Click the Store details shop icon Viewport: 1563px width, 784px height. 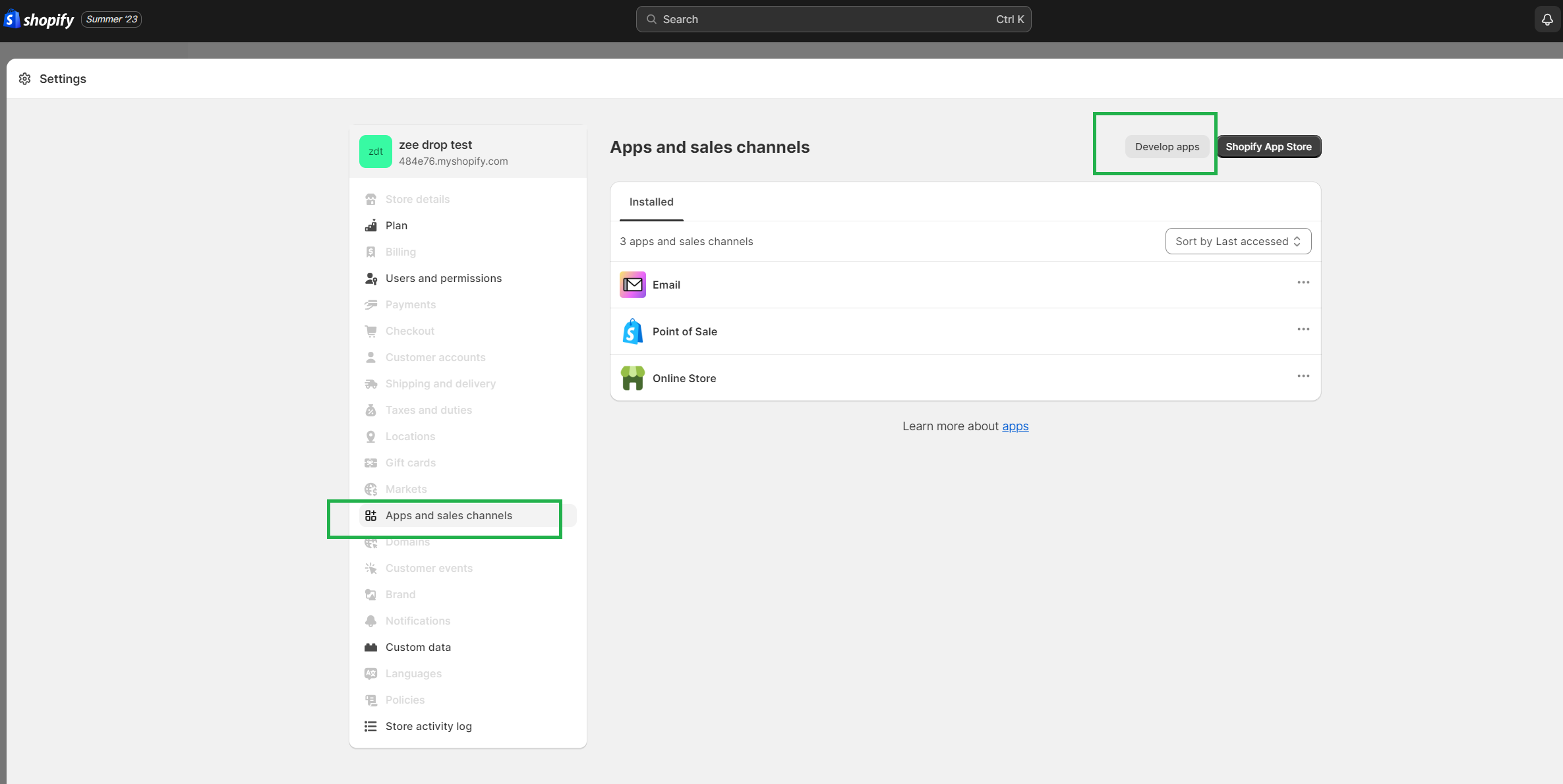click(x=371, y=200)
